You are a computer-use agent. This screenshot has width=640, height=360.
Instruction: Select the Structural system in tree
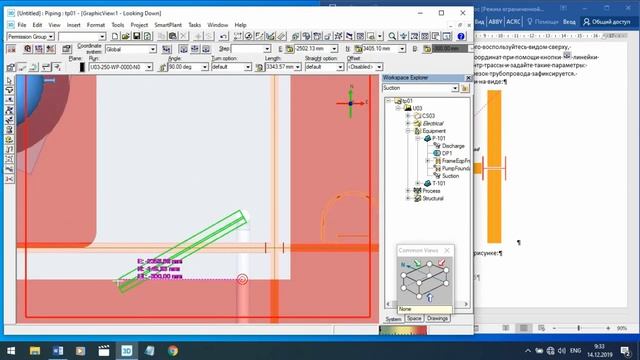tap(433, 198)
